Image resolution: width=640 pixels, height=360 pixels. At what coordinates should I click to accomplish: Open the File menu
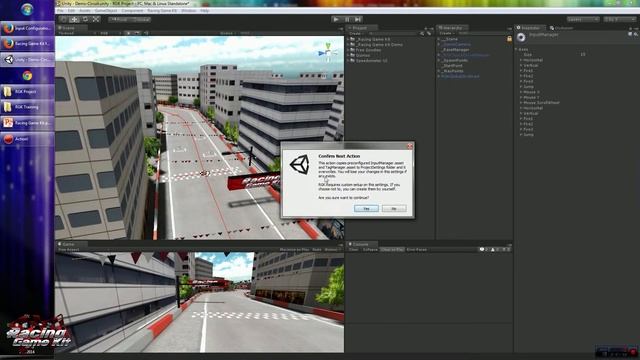point(60,11)
